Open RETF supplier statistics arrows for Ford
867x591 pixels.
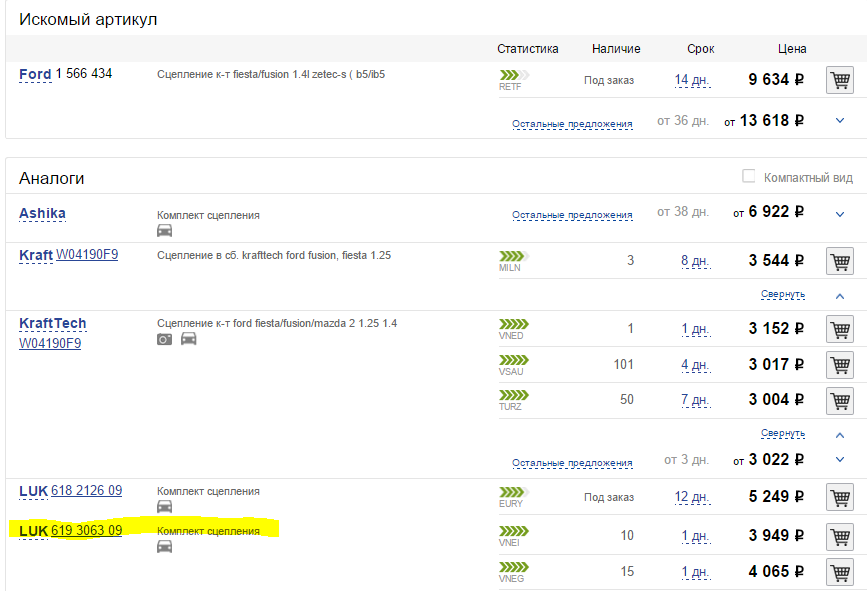tap(514, 75)
